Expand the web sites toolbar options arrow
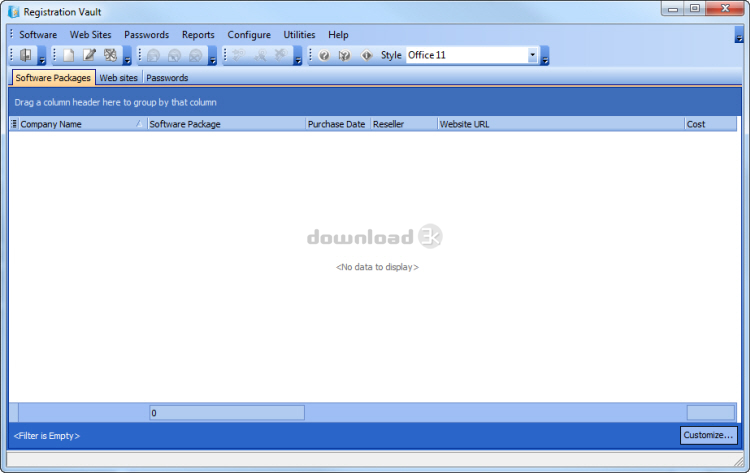Viewport: 750px width, 473px height. [x=212, y=56]
